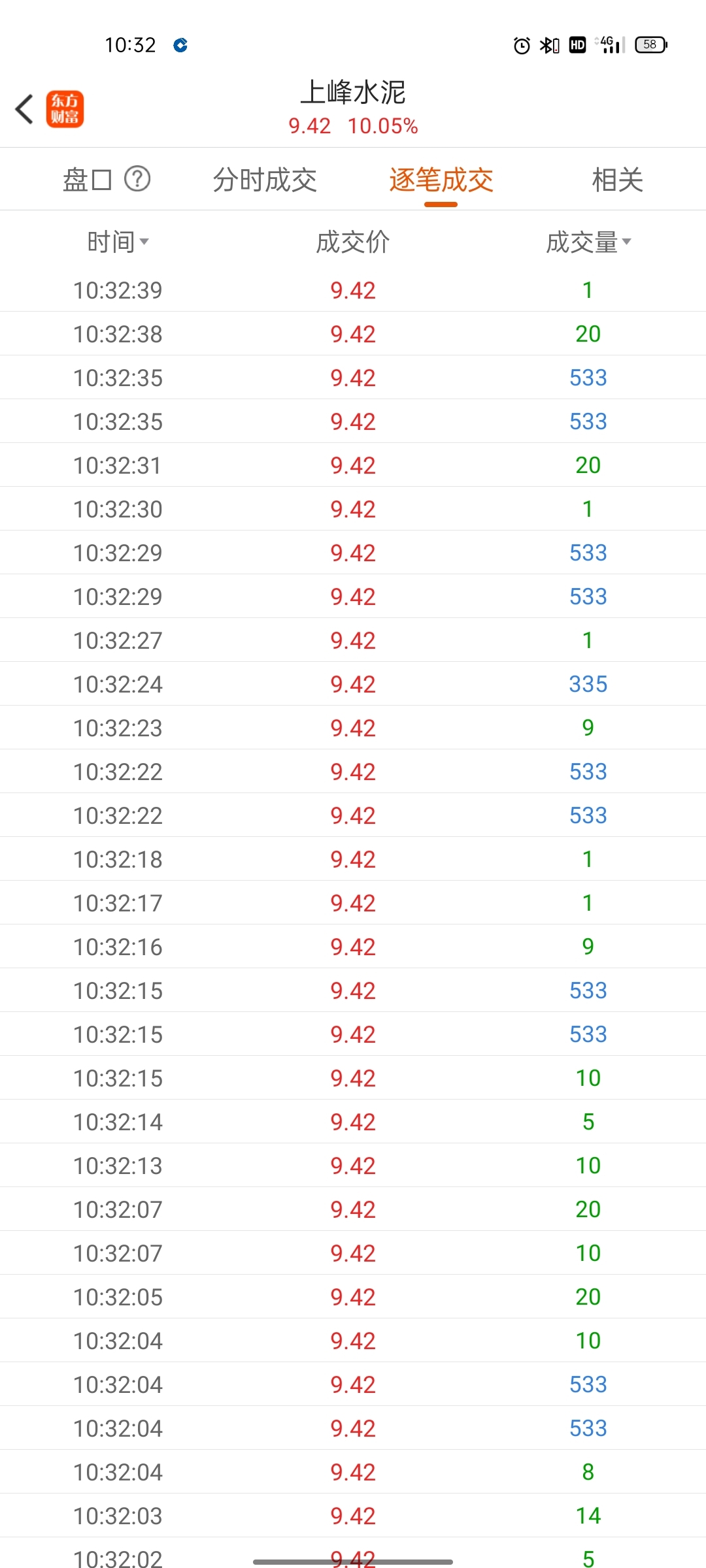Select the 10:32:24 trade row with volume 335
The height and width of the screenshot is (1568, 706).
click(353, 684)
